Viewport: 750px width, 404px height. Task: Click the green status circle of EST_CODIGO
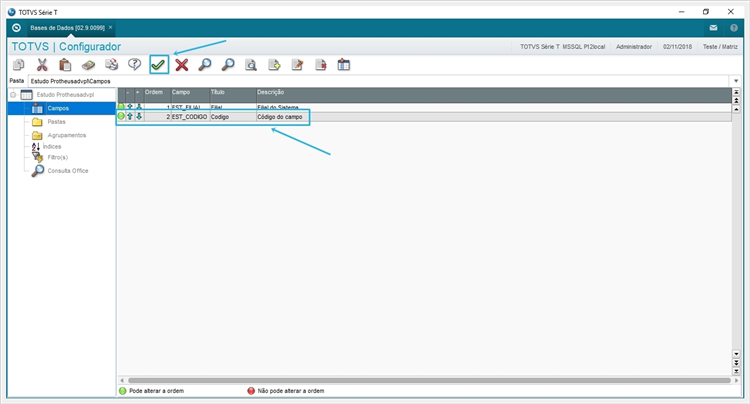[121, 116]
